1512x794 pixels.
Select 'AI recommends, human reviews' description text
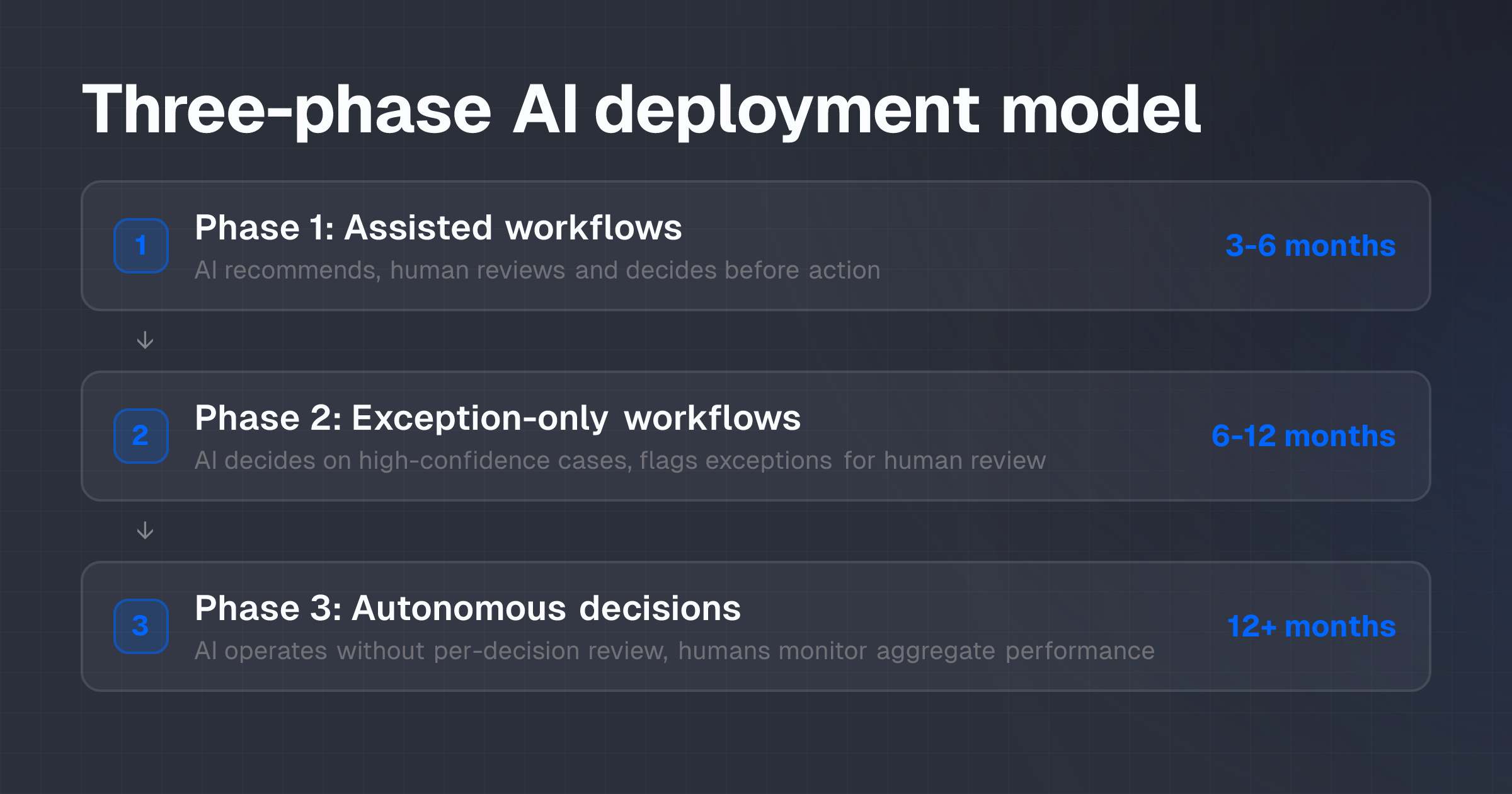[x=537, y=270]
